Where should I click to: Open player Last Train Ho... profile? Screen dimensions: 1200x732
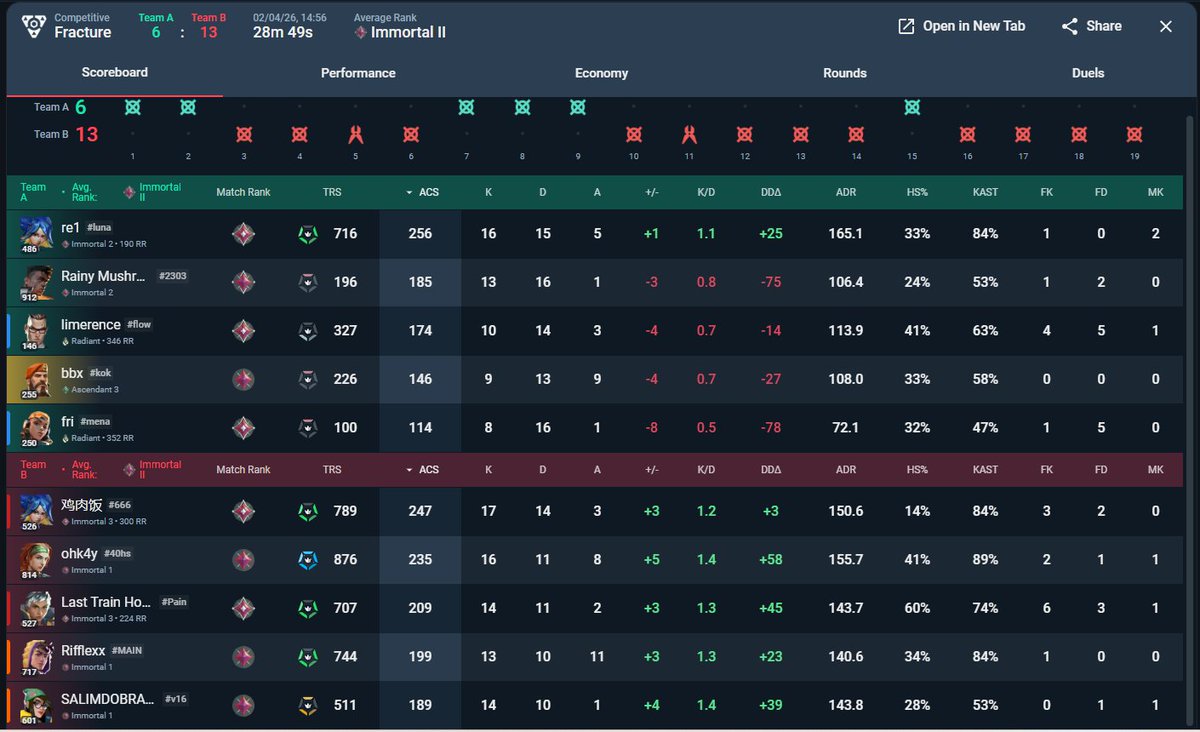tap(106, 602)
